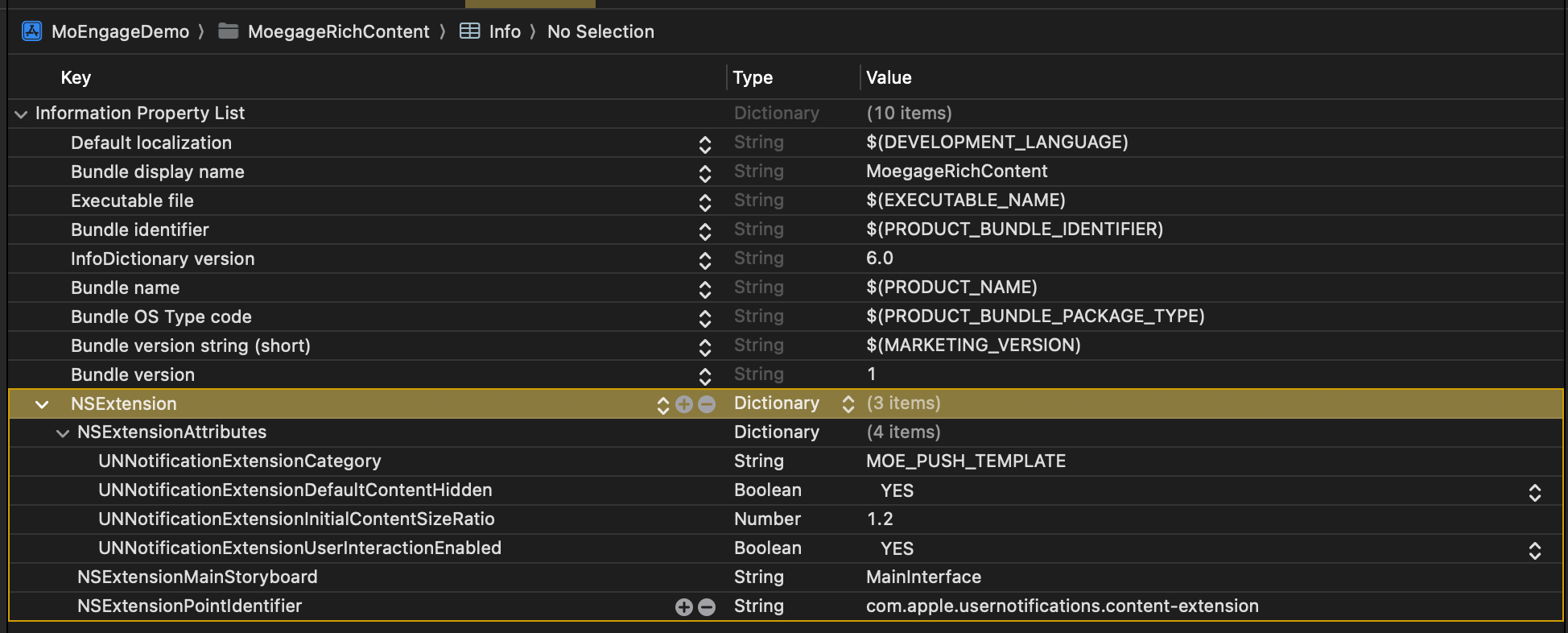The height and width of the screenshot is (633, 1568).
Task: Click the minus button on NSExtension row
Action: click(x=707, y=404)
